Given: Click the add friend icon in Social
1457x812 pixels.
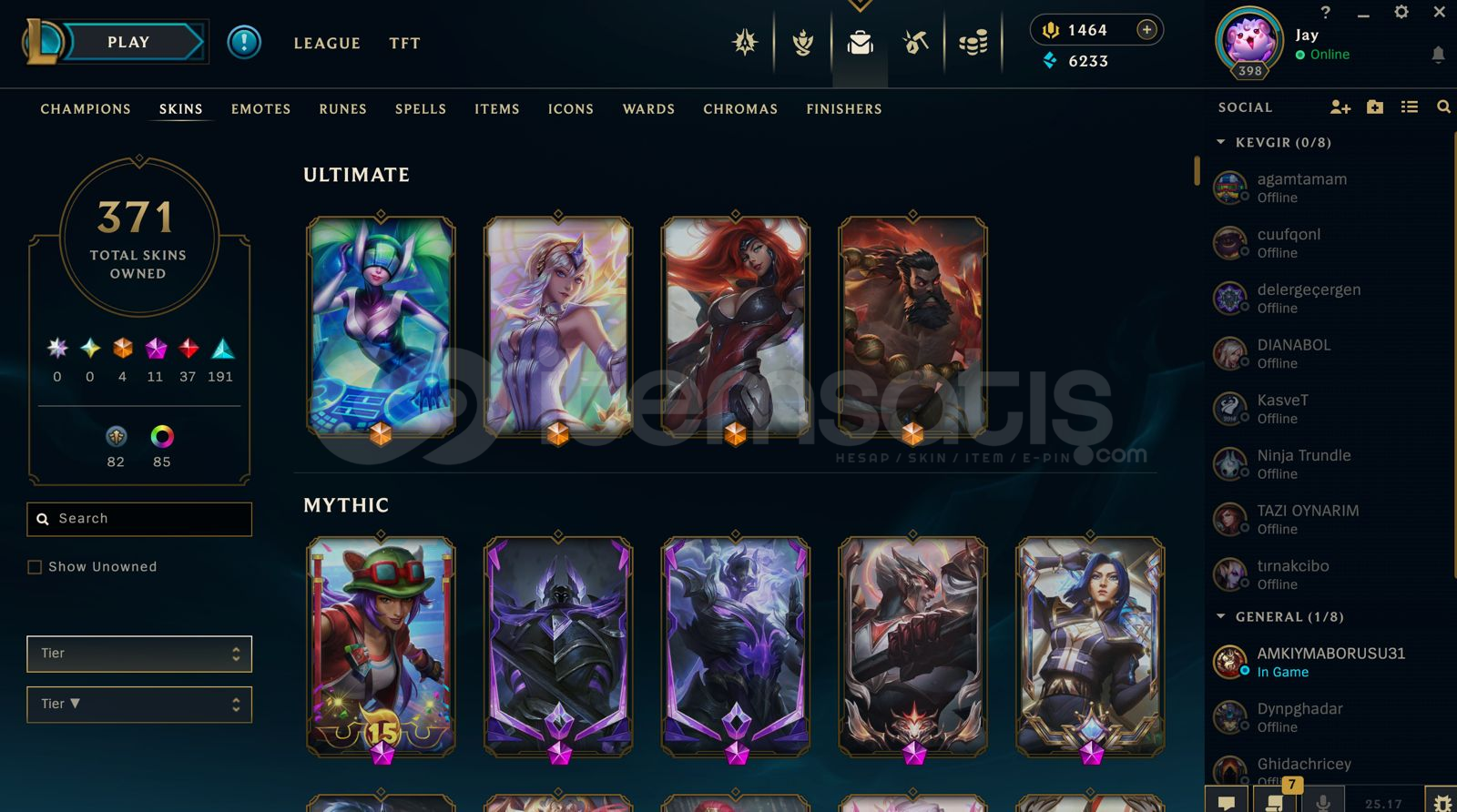Looking at the screenshot, I should point(1340,107).
